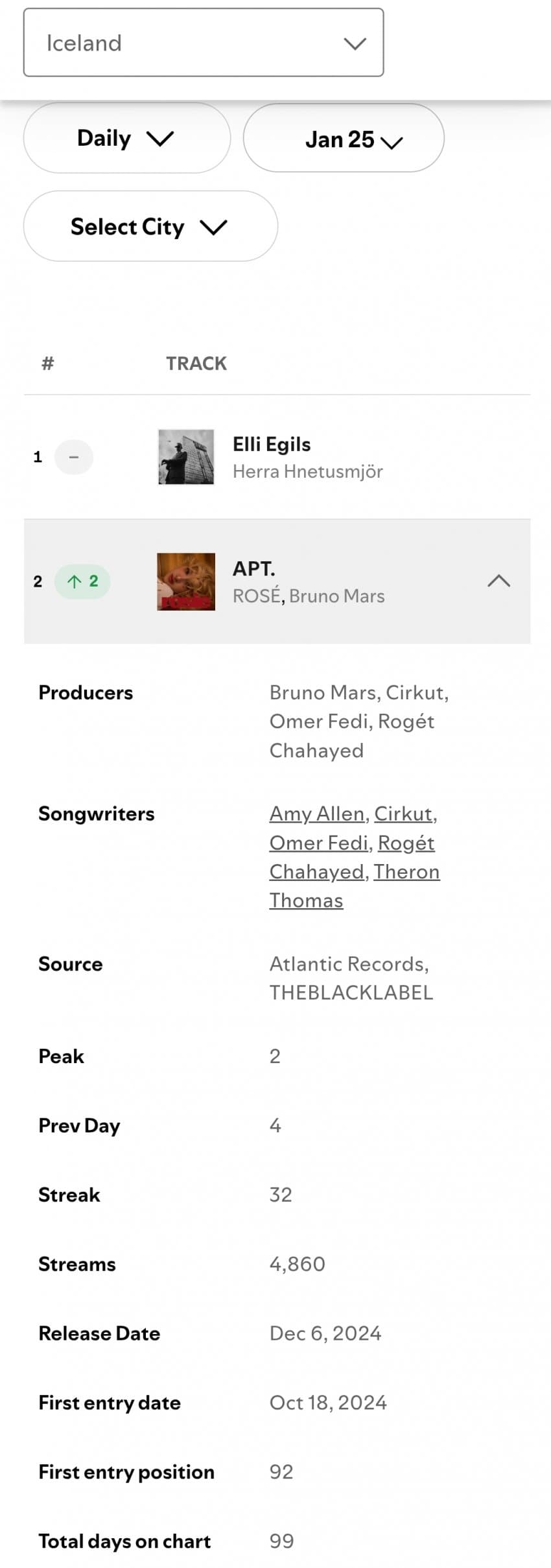Click the green up-2 position indicator

[82, 581]
